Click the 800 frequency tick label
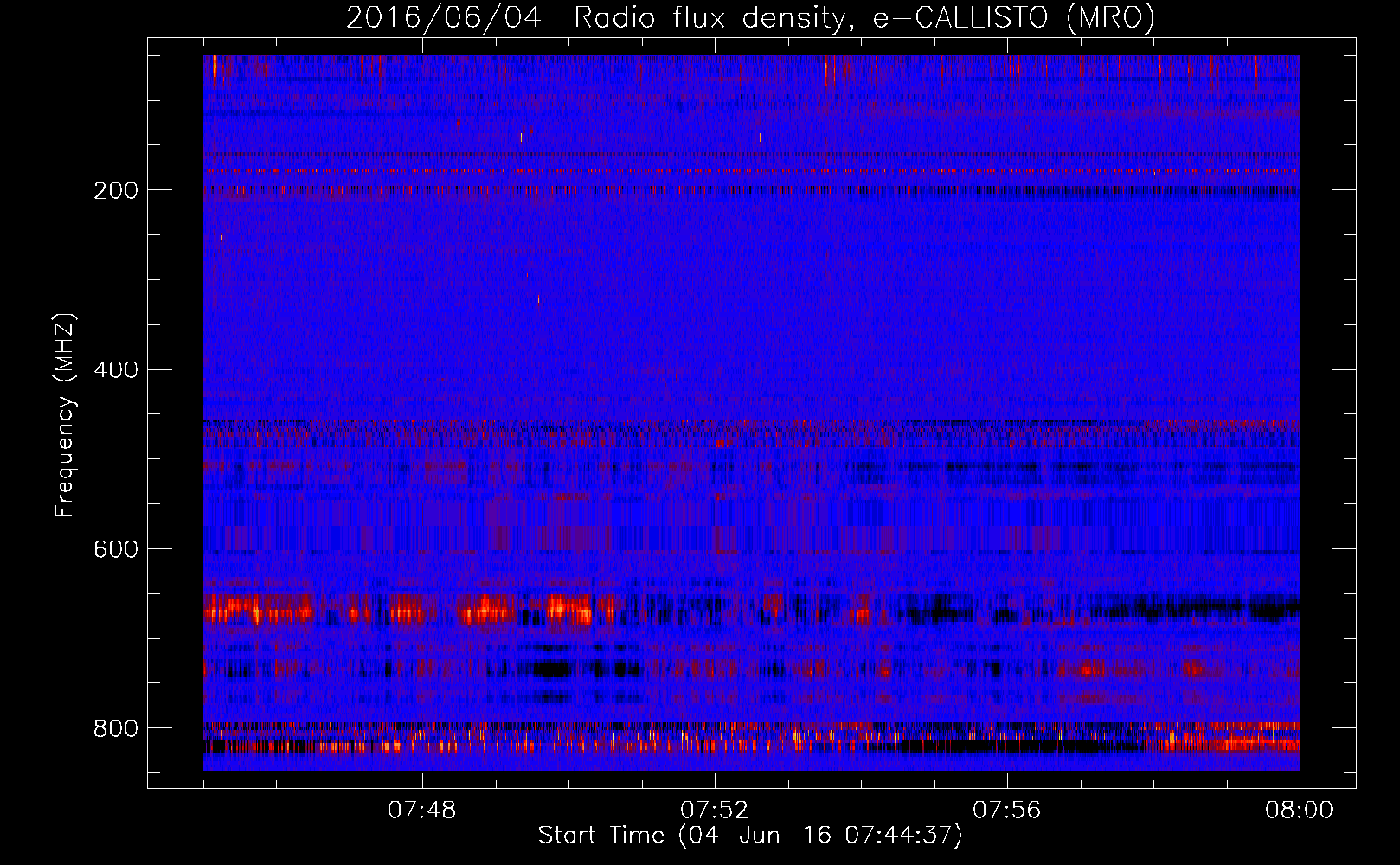 pos(115,728)
